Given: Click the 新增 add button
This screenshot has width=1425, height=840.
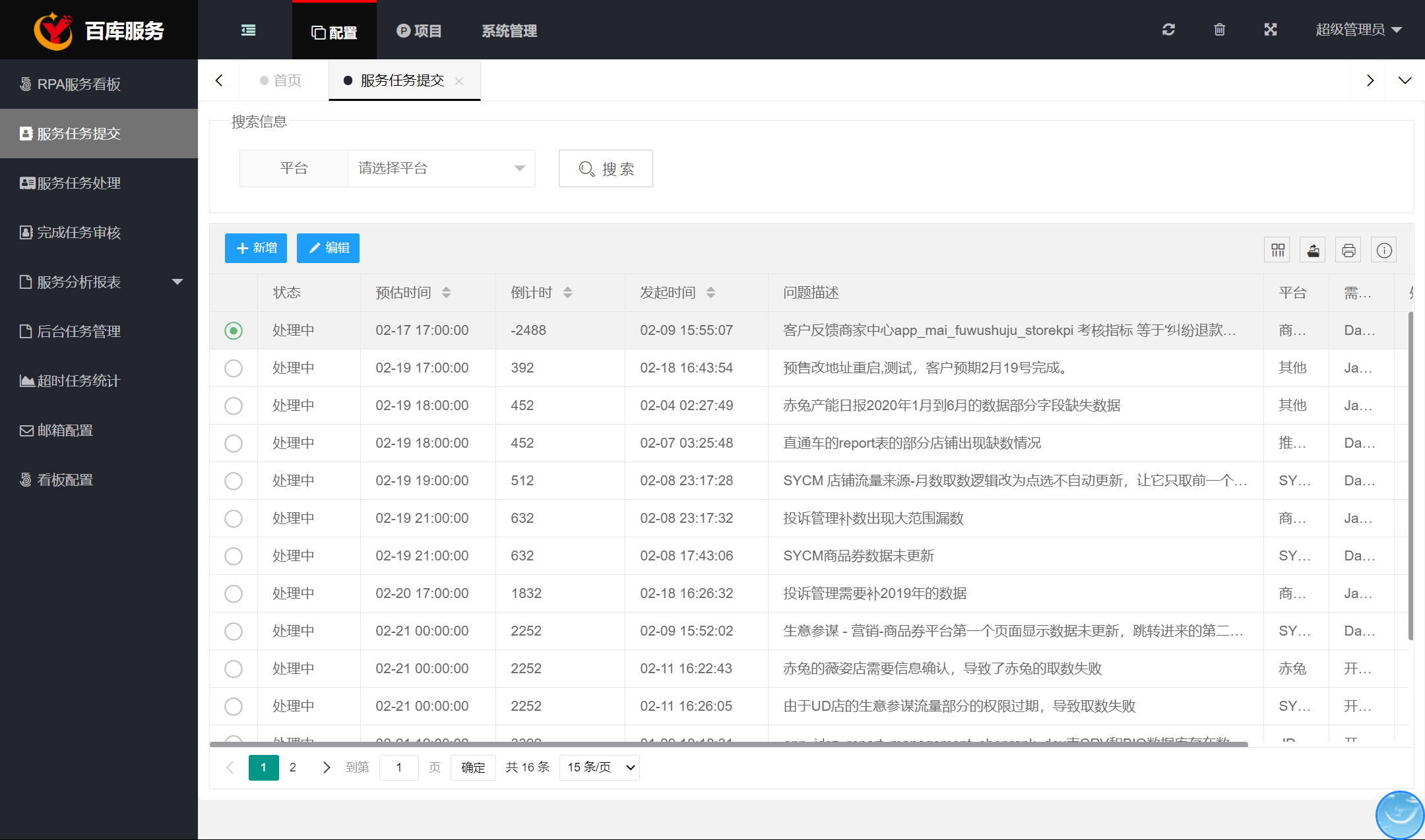Looking at the screenshot, I should [256, 248].
